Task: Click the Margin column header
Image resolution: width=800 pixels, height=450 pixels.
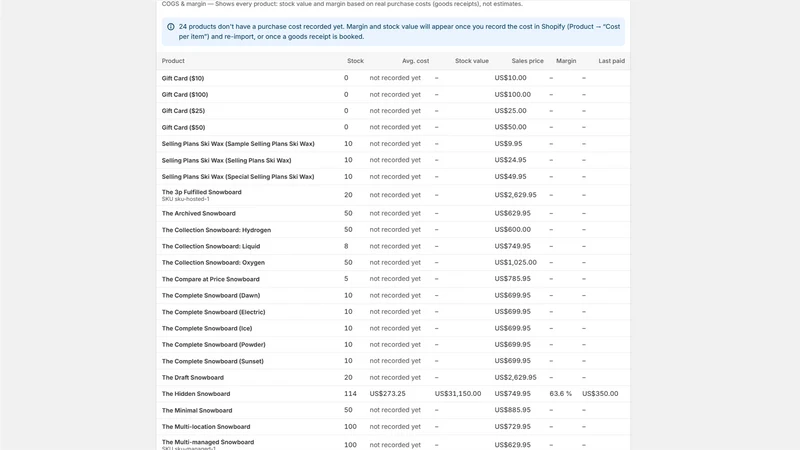Action: click(566, 61)
